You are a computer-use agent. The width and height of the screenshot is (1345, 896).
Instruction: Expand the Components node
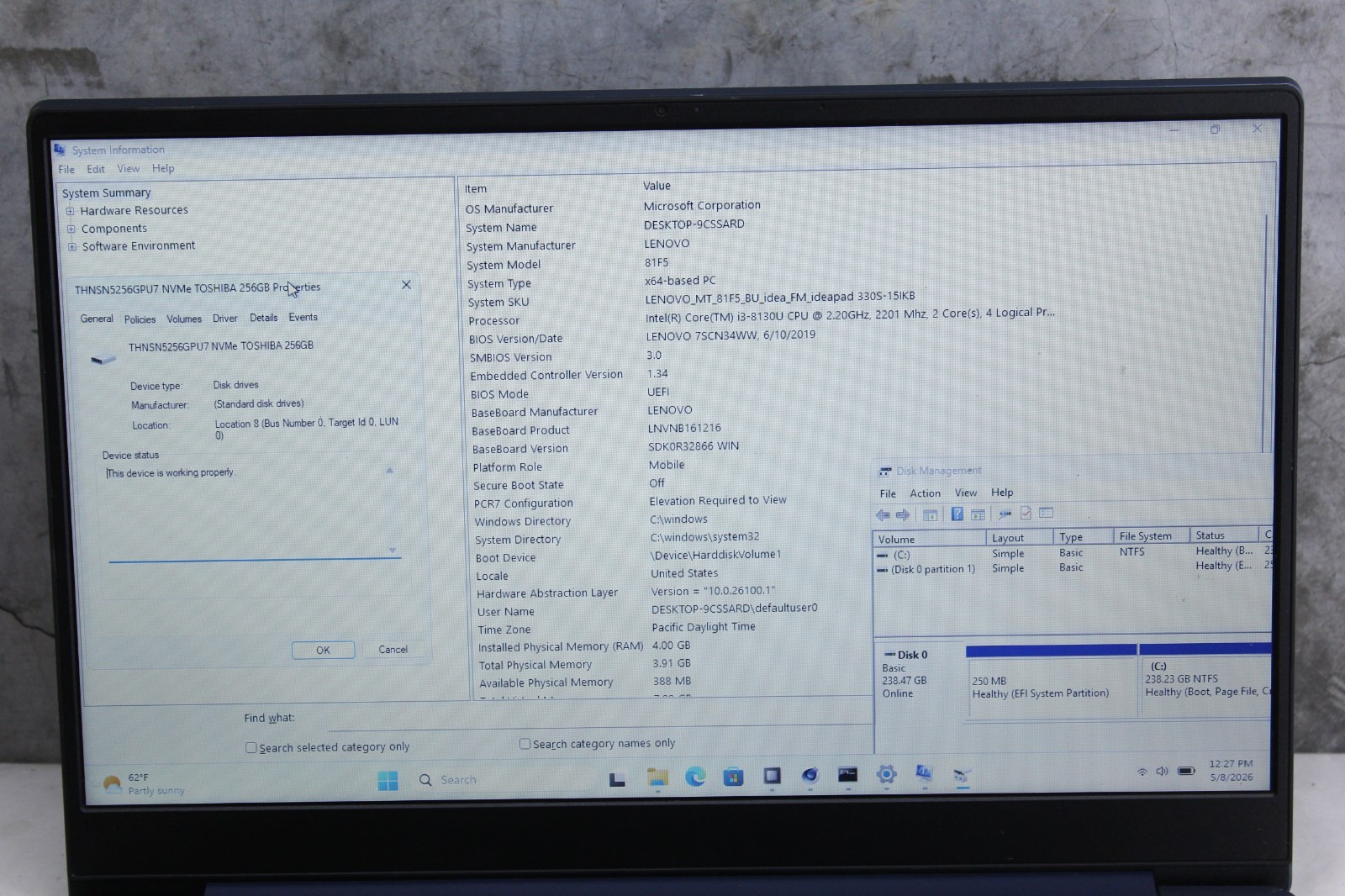(71, 229)
